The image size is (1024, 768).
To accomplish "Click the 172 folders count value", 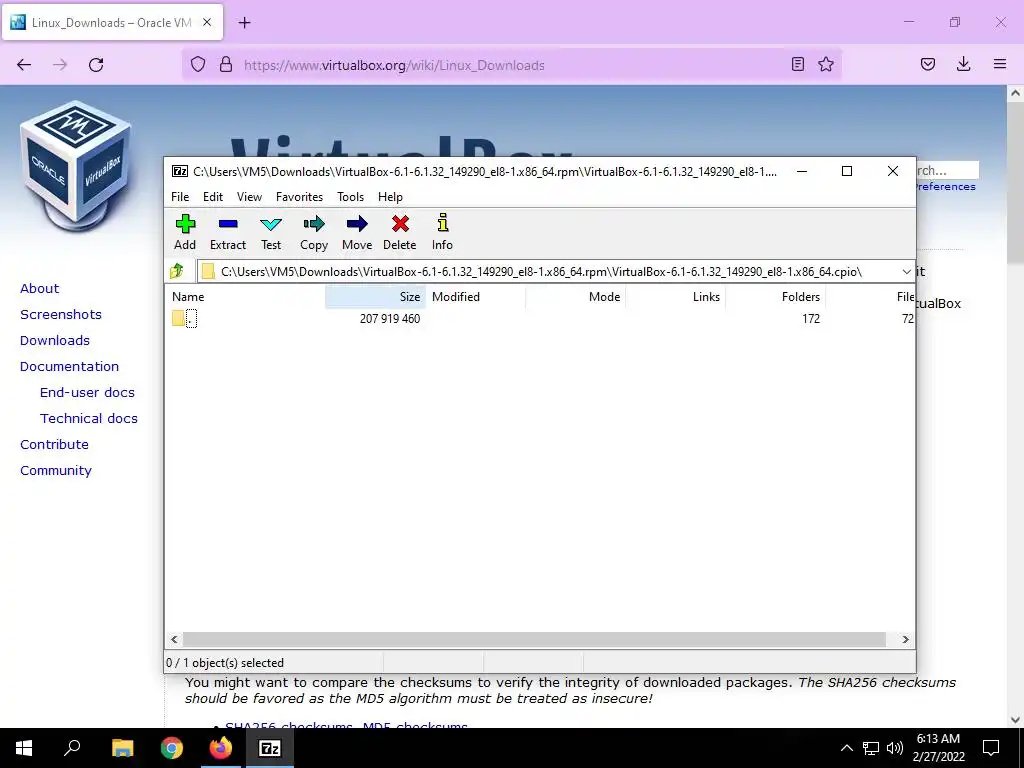I will 811,319.
